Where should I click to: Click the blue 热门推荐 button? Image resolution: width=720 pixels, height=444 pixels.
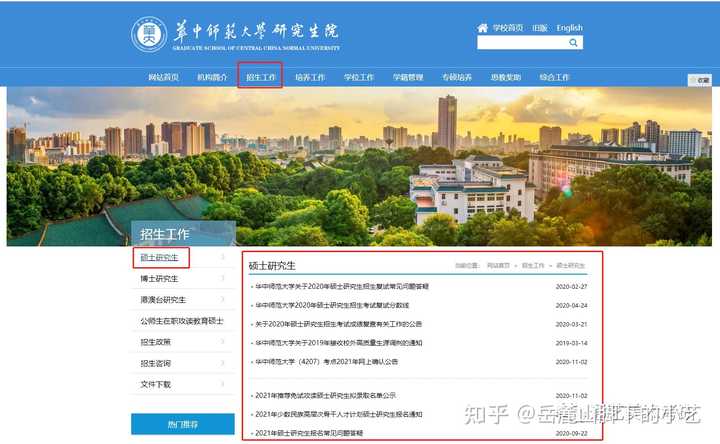(x=183, y=424)
